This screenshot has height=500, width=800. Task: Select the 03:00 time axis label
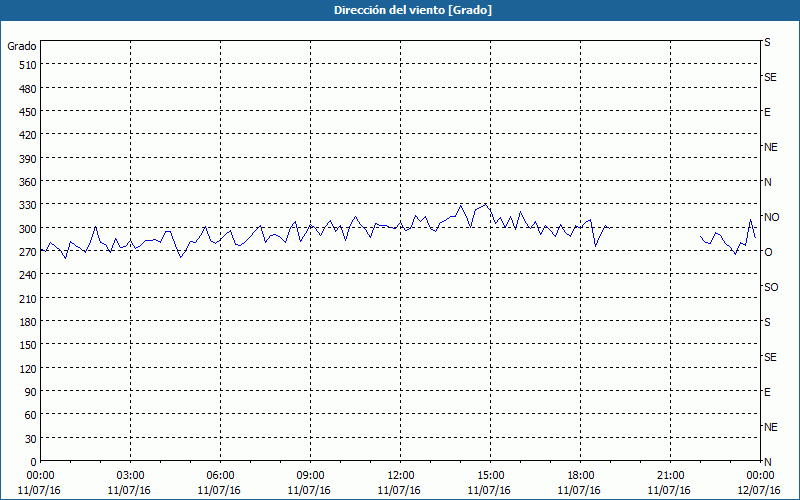point(130,476)
